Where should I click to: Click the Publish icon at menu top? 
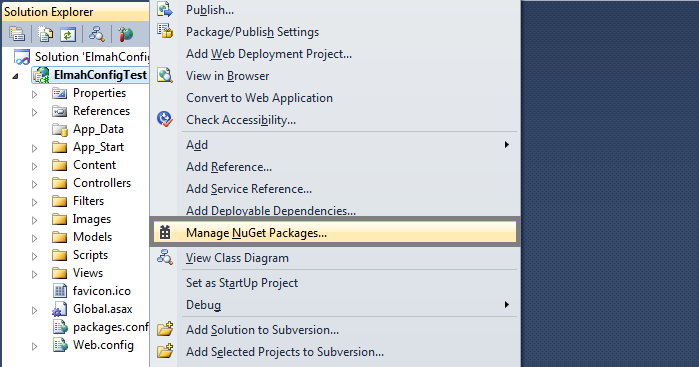click(165, 9)
